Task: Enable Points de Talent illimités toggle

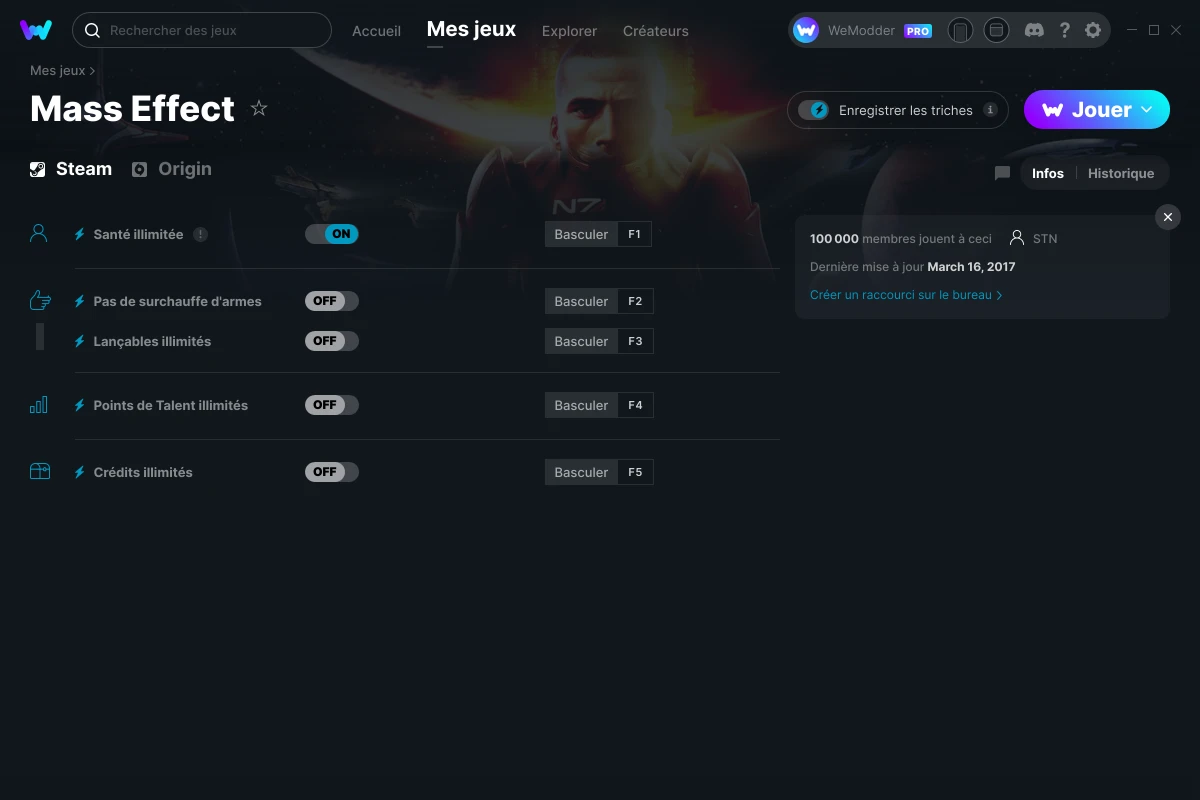Action: click(x=332, y=405)
